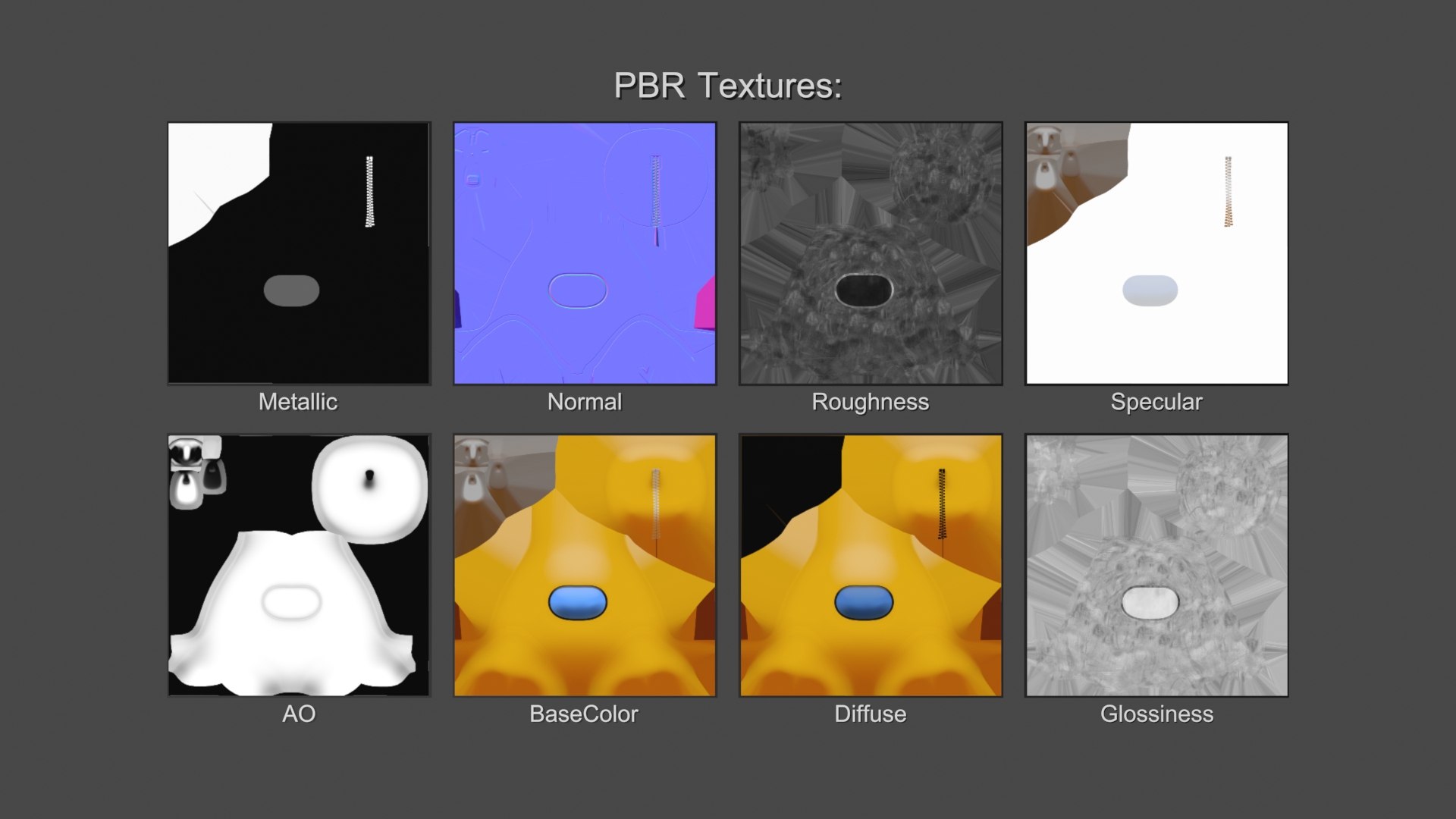
Task: Click the Roughness label text
Action: [x=871, y=402]
